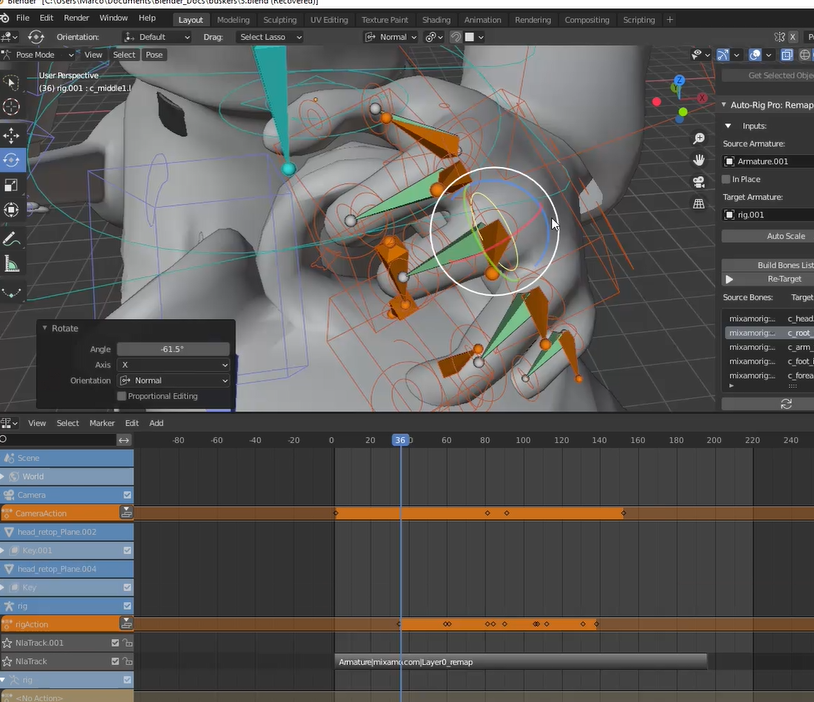Collapse the Inputs section in Auto-Rig Pro
The height and width of the screenshot is (702, 814).
click(x=728, y=125)
